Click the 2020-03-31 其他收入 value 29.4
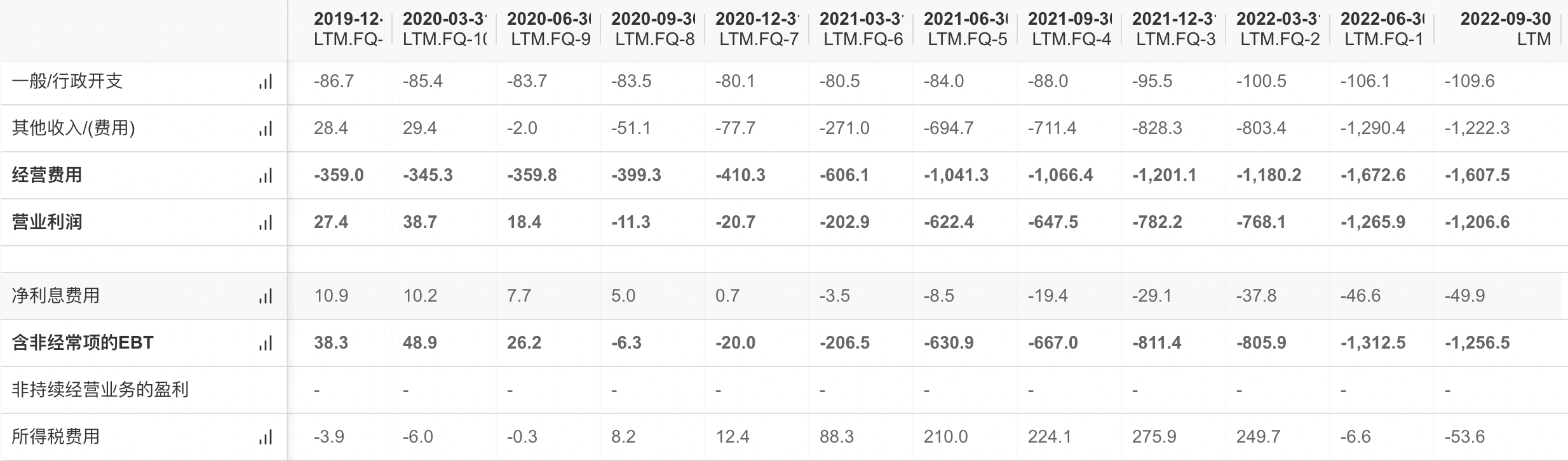 [x=419, y=128]
